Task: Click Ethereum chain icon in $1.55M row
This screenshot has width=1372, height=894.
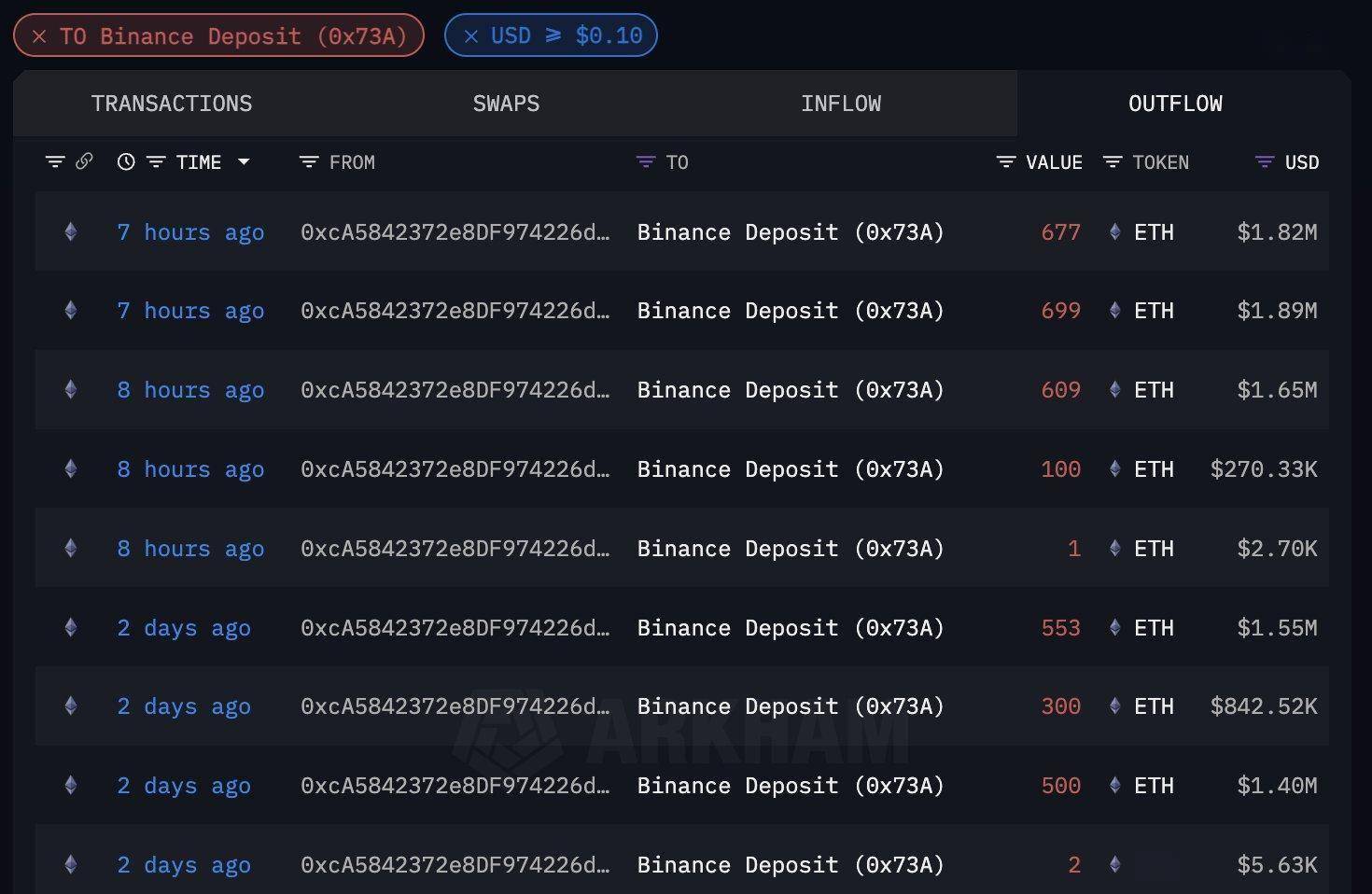Action: click(x=70, y=627)
